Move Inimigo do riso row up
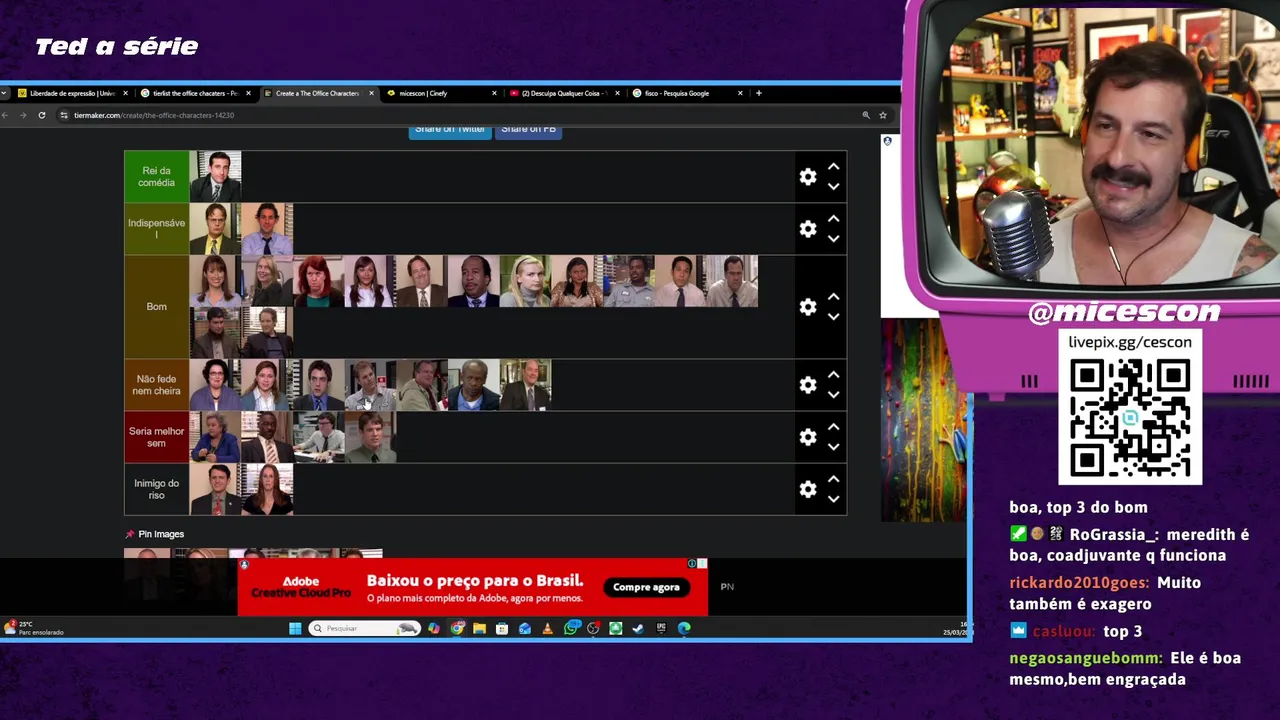 tap(833, 479)
